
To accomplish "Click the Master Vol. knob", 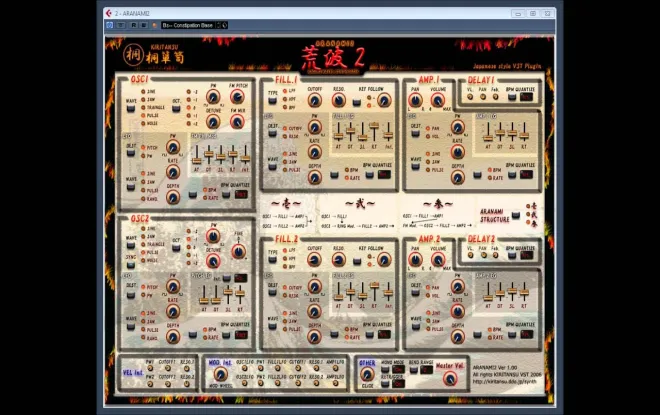I will 450,379.
